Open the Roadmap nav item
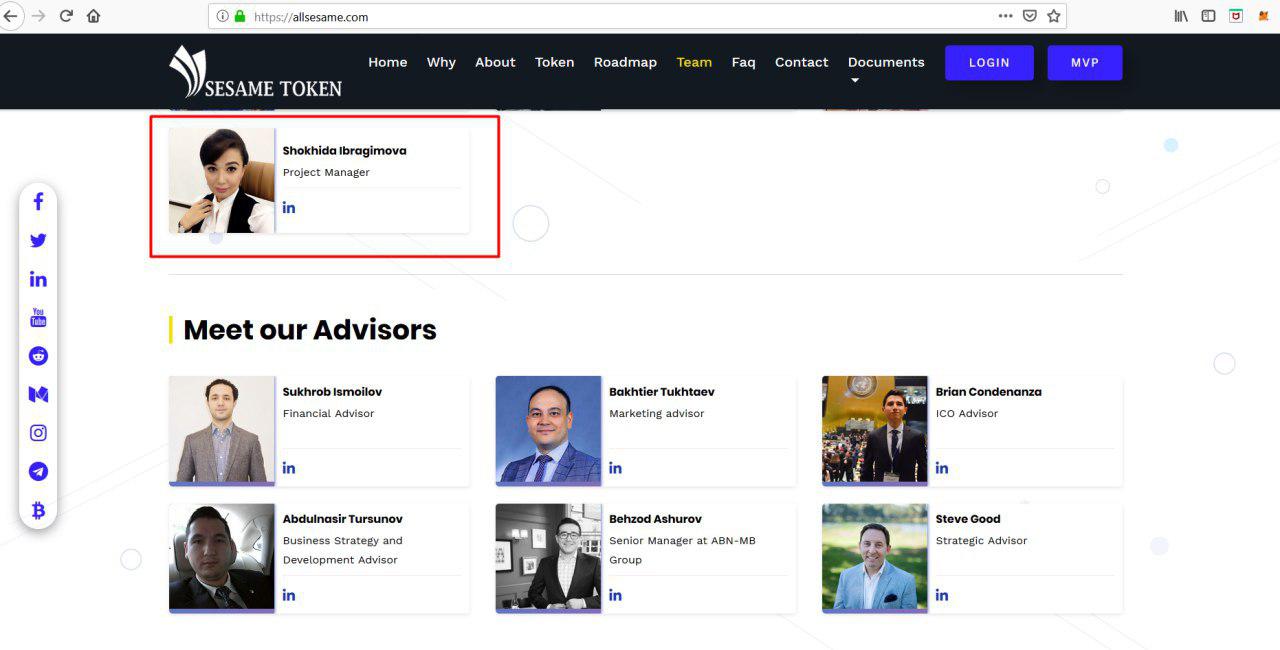Screen dimensions: 1280x650 (625, 62)
